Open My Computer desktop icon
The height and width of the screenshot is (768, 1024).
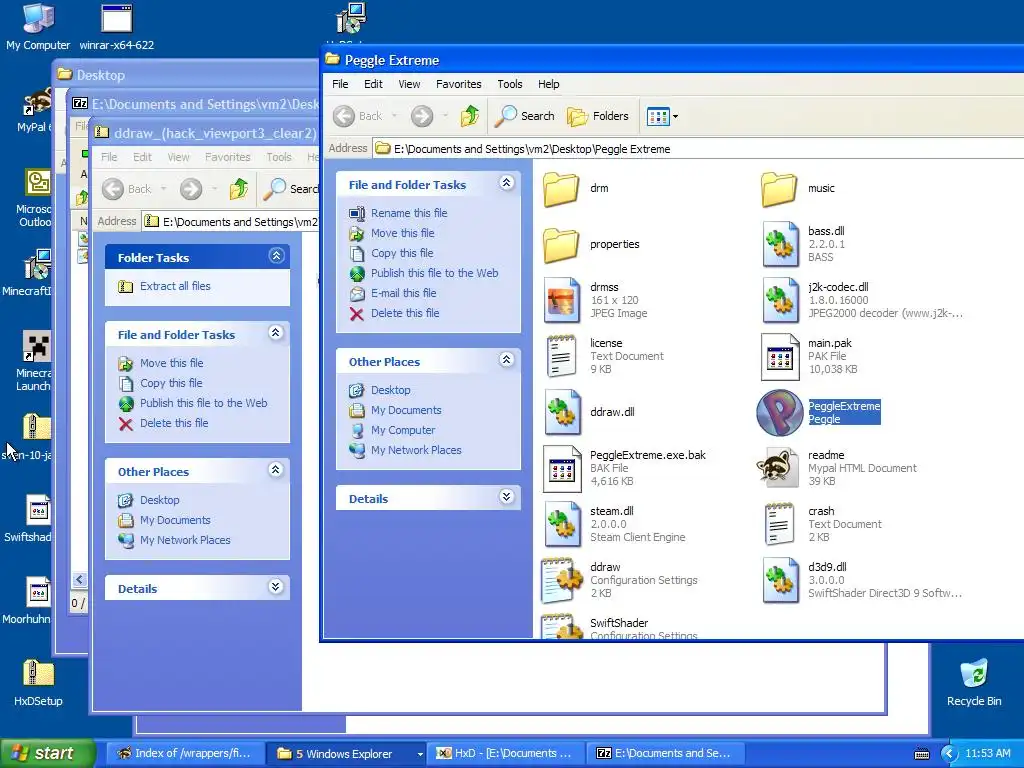click(x=38, y=27)
